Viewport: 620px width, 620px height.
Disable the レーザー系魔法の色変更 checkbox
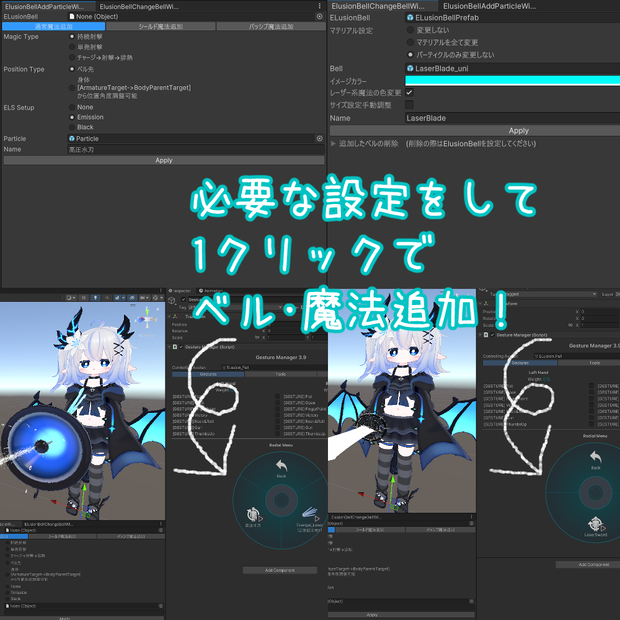pos(409,93)
